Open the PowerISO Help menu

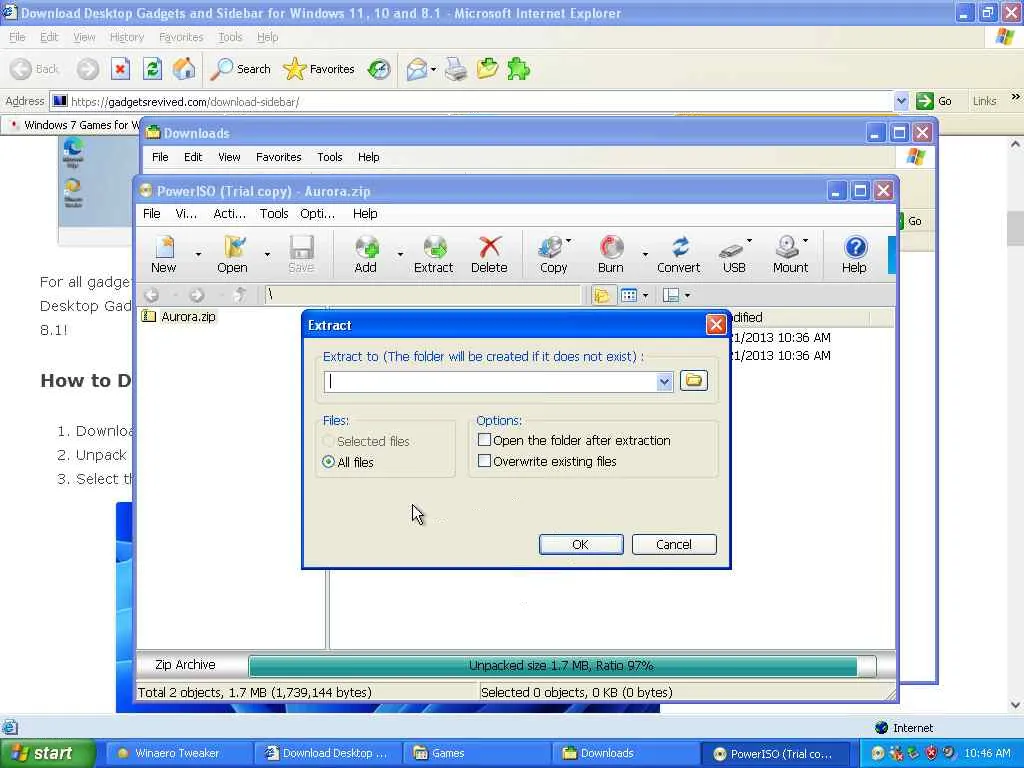tap(365, 214)
